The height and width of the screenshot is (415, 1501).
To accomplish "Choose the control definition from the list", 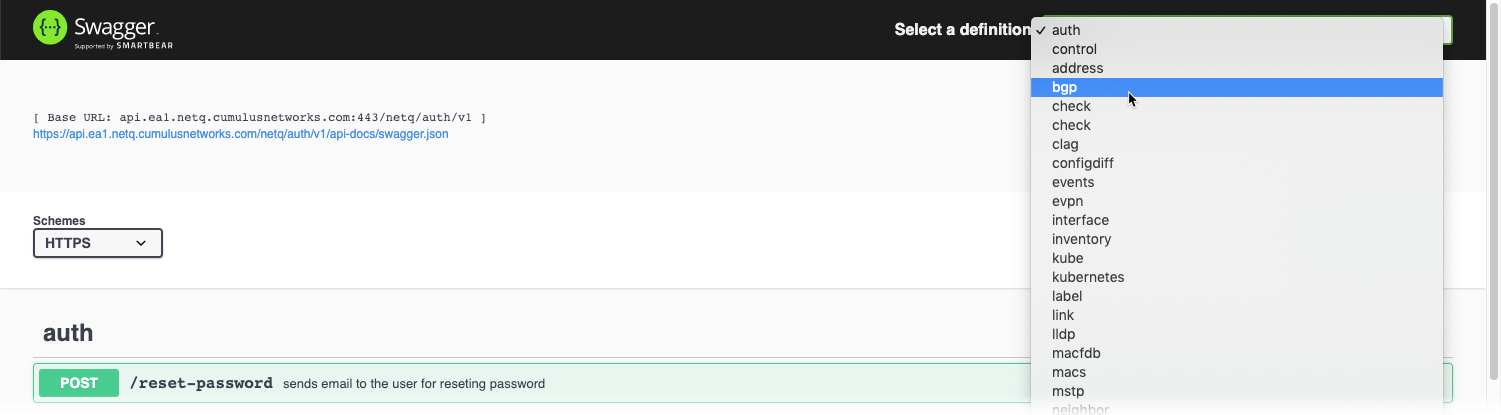I will [1074, 50].
